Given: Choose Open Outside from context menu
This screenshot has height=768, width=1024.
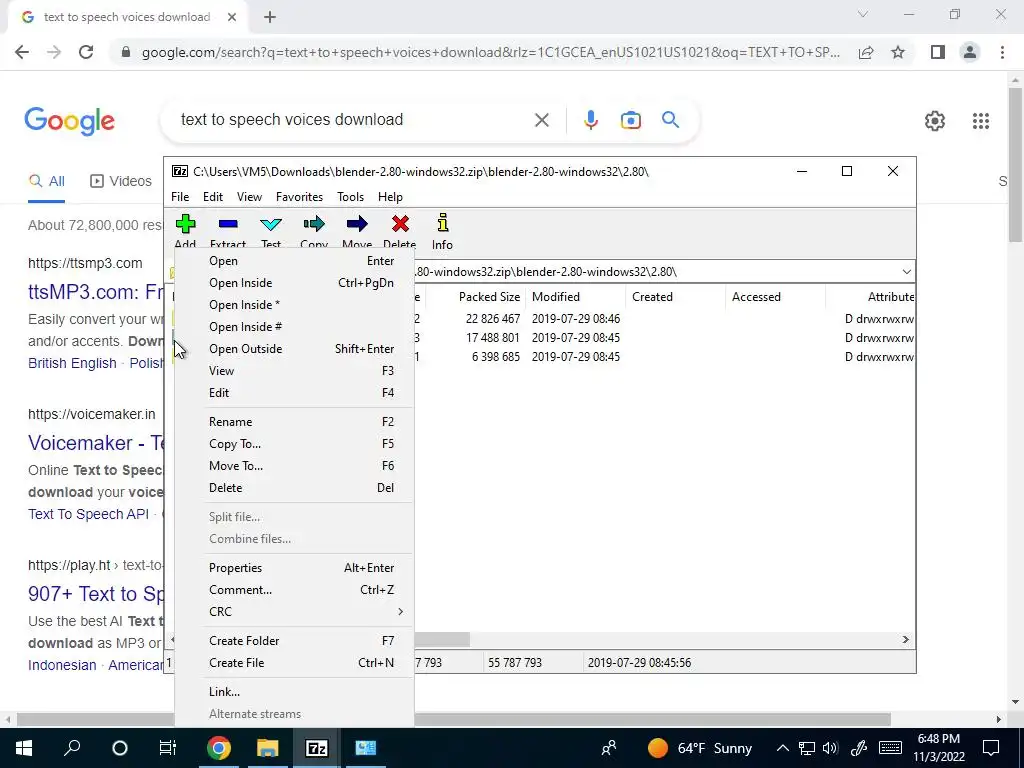Looking at the screenshot, I should pos(295,349).
